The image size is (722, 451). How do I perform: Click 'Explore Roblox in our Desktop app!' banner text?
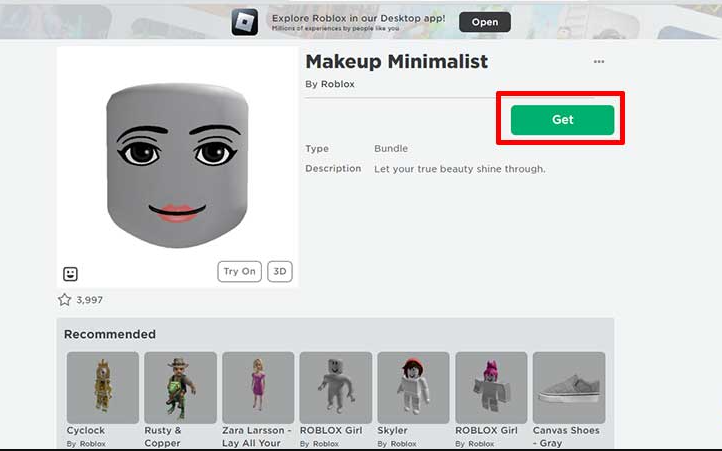point(358,18)
